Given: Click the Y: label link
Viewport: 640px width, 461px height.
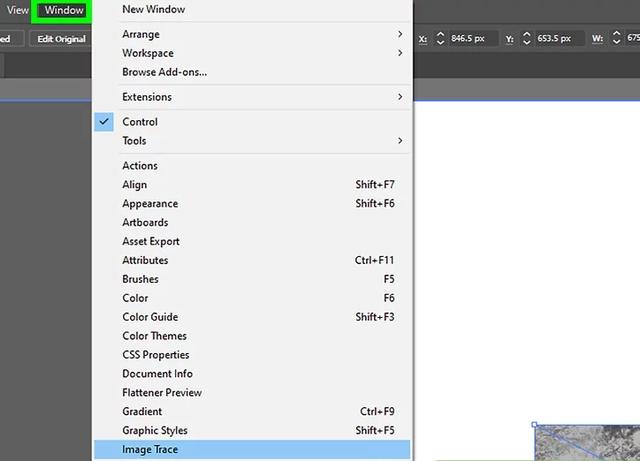Looking at the screenshot, I should [509, 39].
